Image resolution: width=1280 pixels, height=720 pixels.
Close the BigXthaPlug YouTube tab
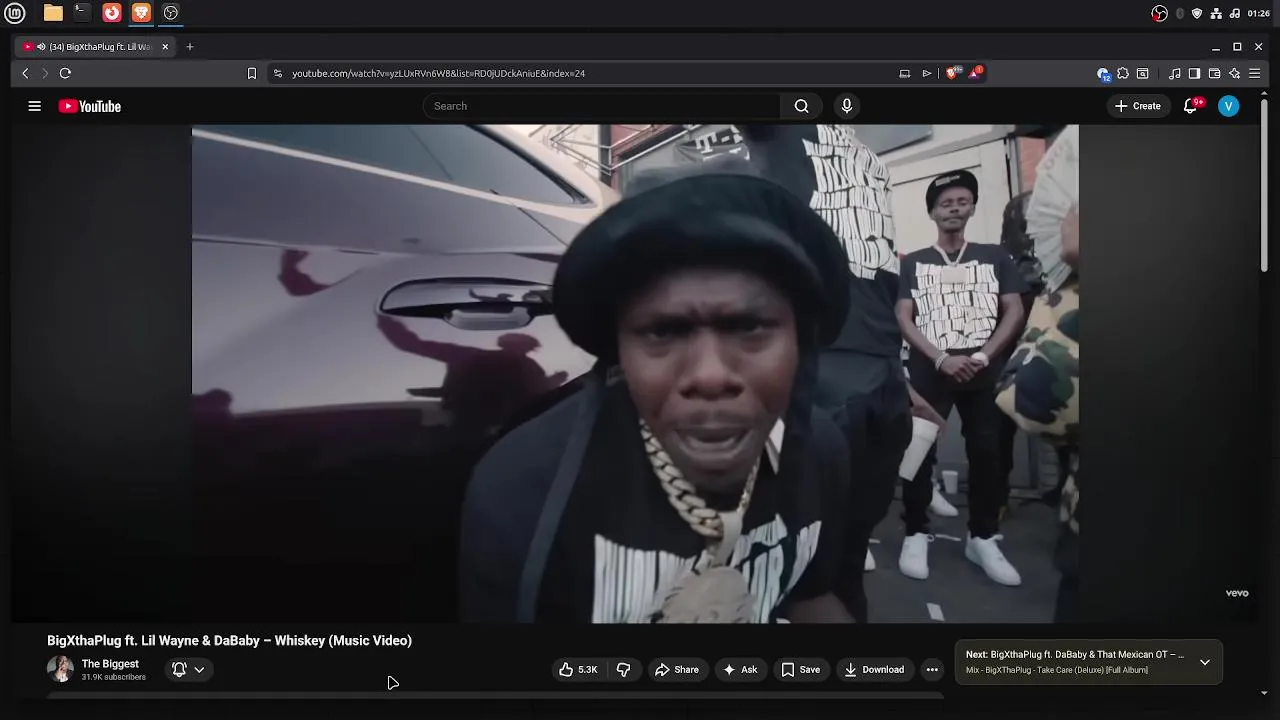165,46
